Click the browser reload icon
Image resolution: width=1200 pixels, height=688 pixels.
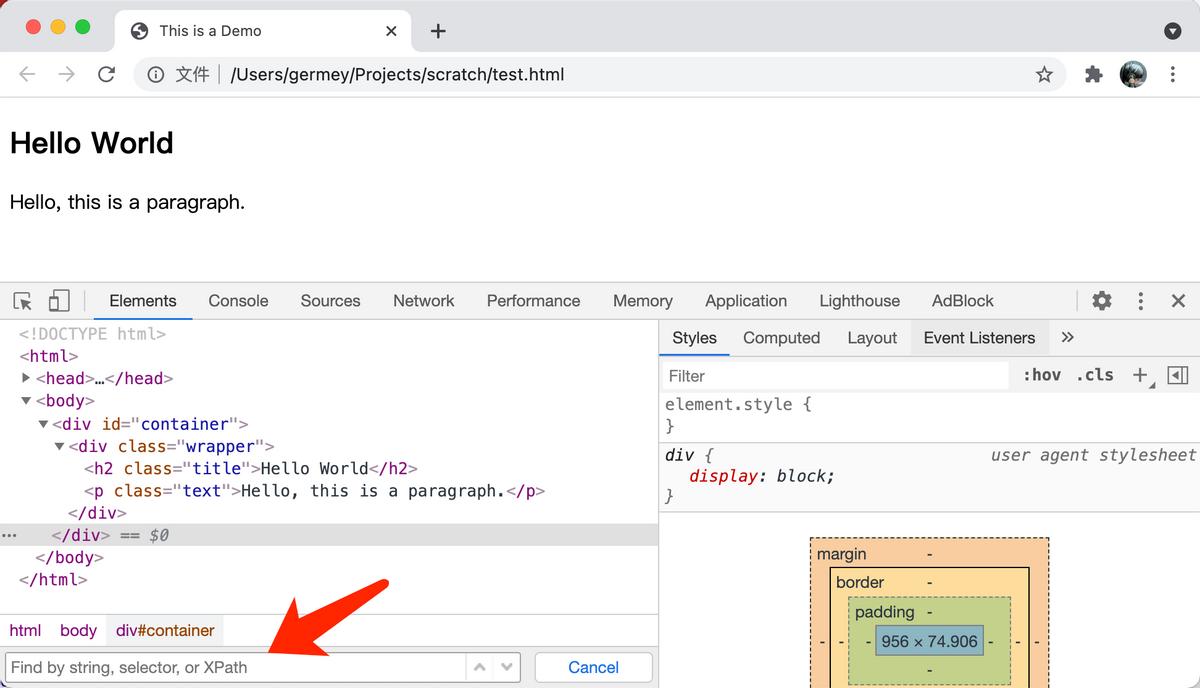pos(106,74)
